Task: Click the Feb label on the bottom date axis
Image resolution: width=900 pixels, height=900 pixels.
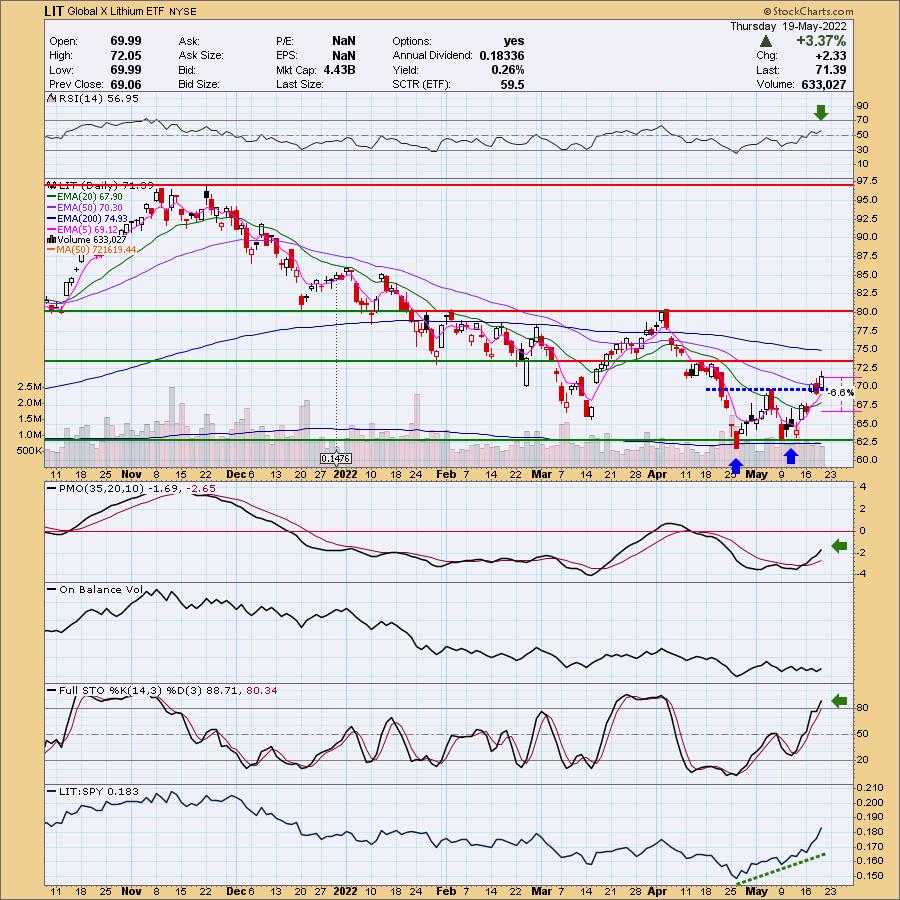Action: [446, 892]
